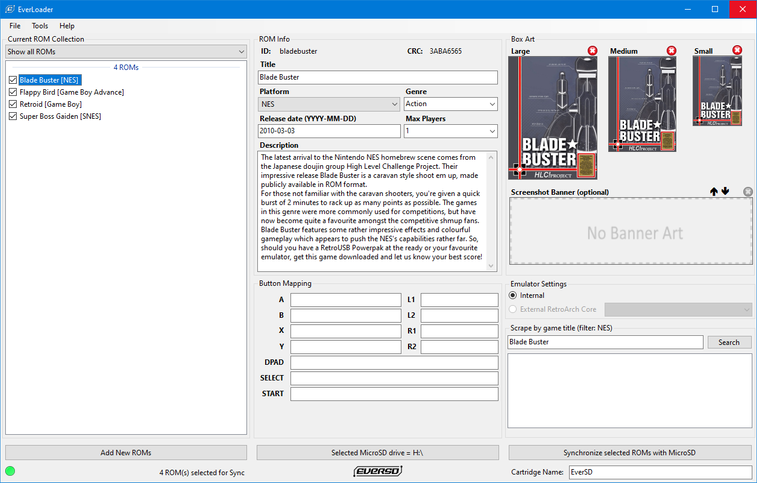
Task: Click the SELECT mapping field
Action: coord(394,378)
